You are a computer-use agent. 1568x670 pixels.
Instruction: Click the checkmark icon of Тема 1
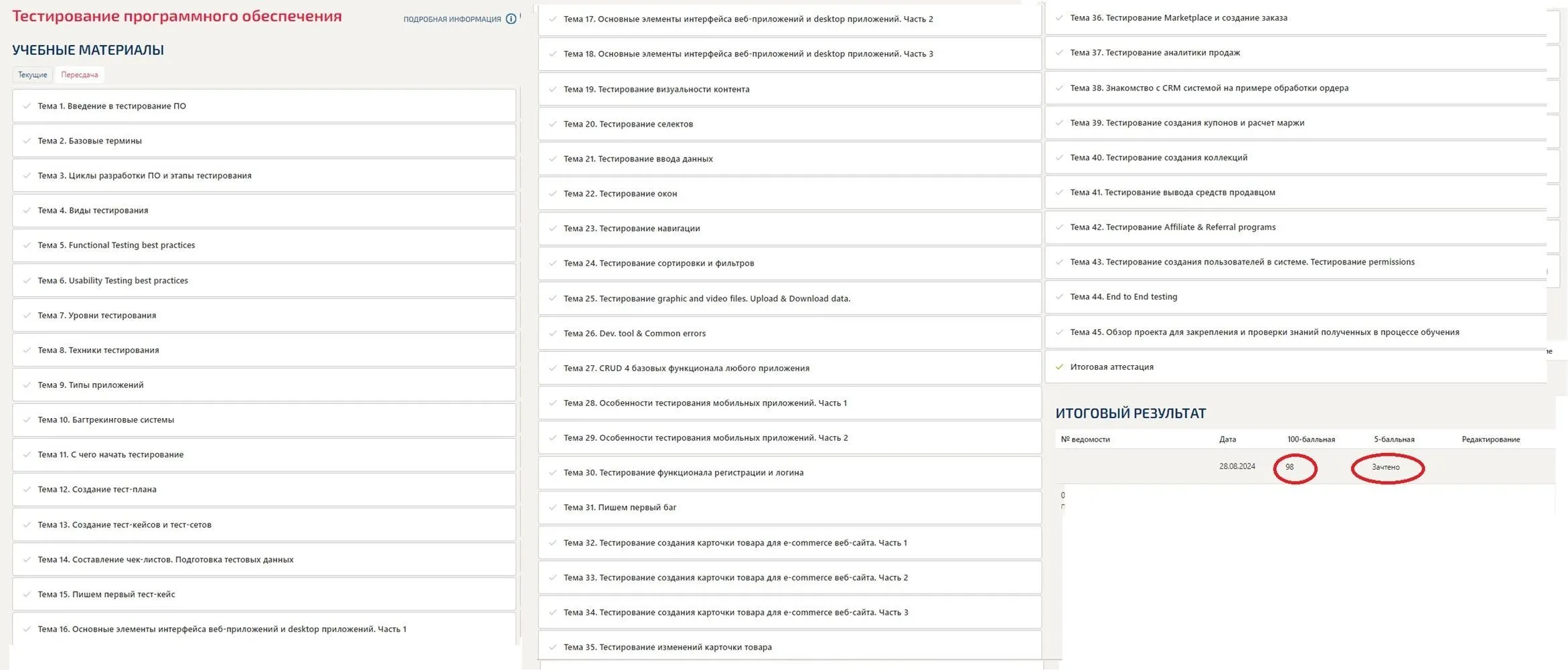click(27, 106)
